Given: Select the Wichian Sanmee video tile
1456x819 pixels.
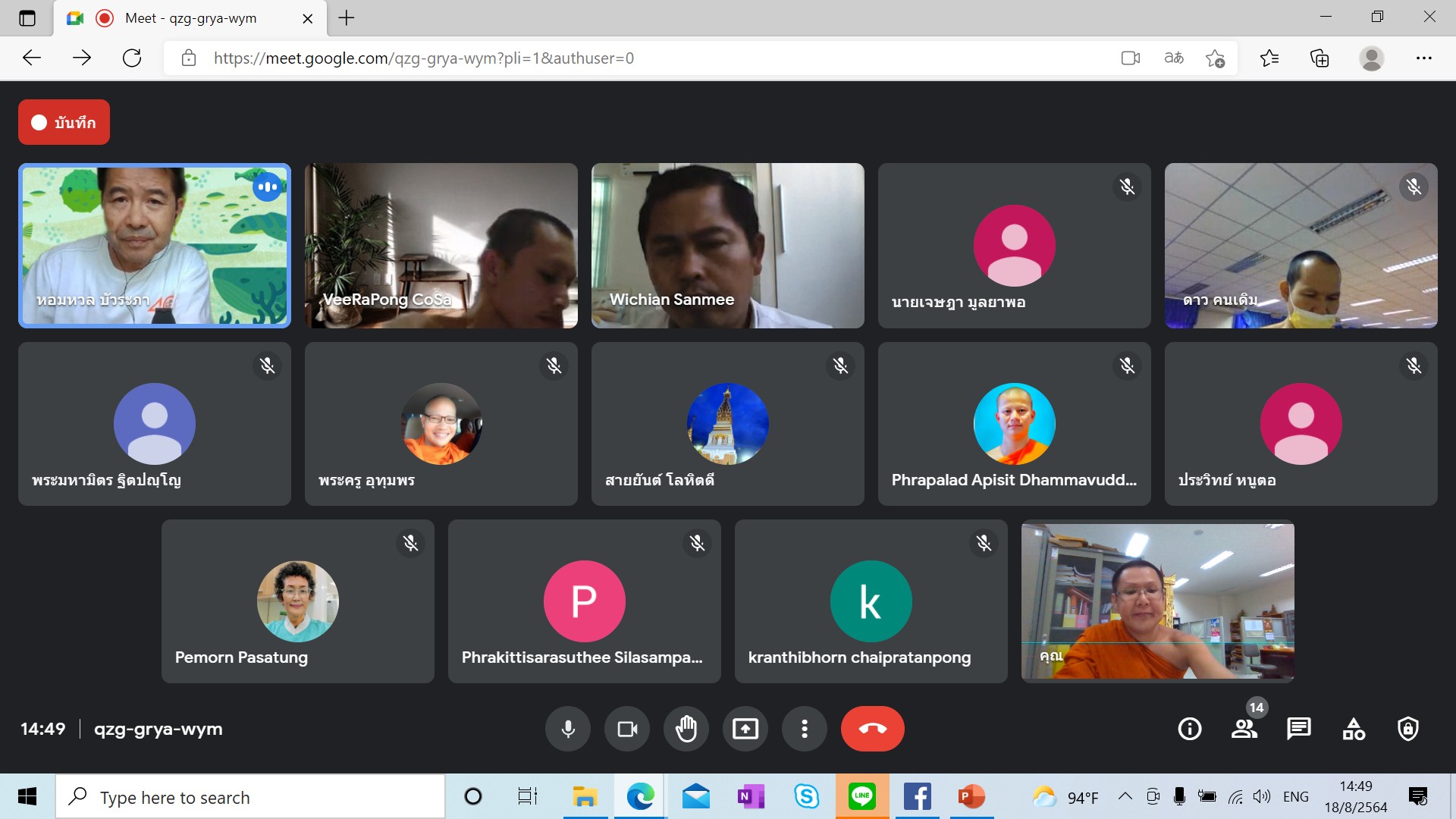Looking at the screenshot, I should coord(728,246).
